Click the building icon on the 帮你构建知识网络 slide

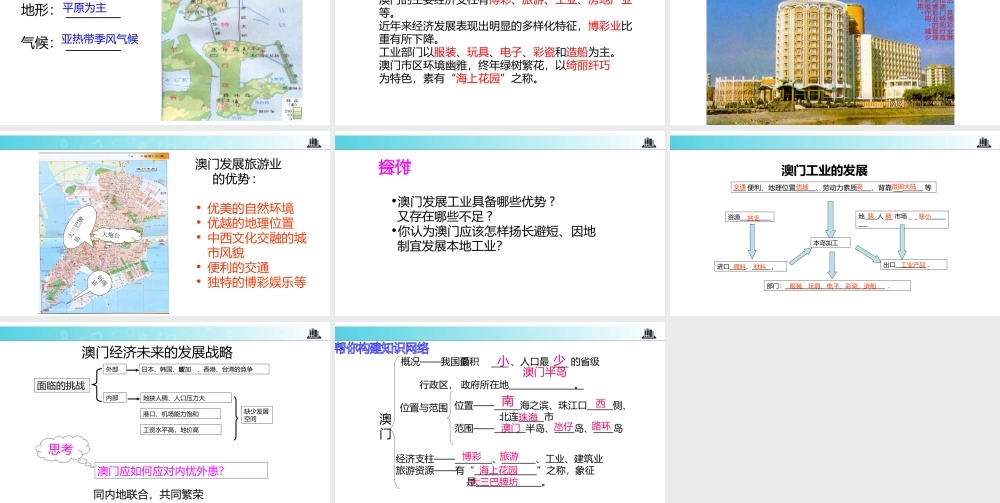[649, 333]
